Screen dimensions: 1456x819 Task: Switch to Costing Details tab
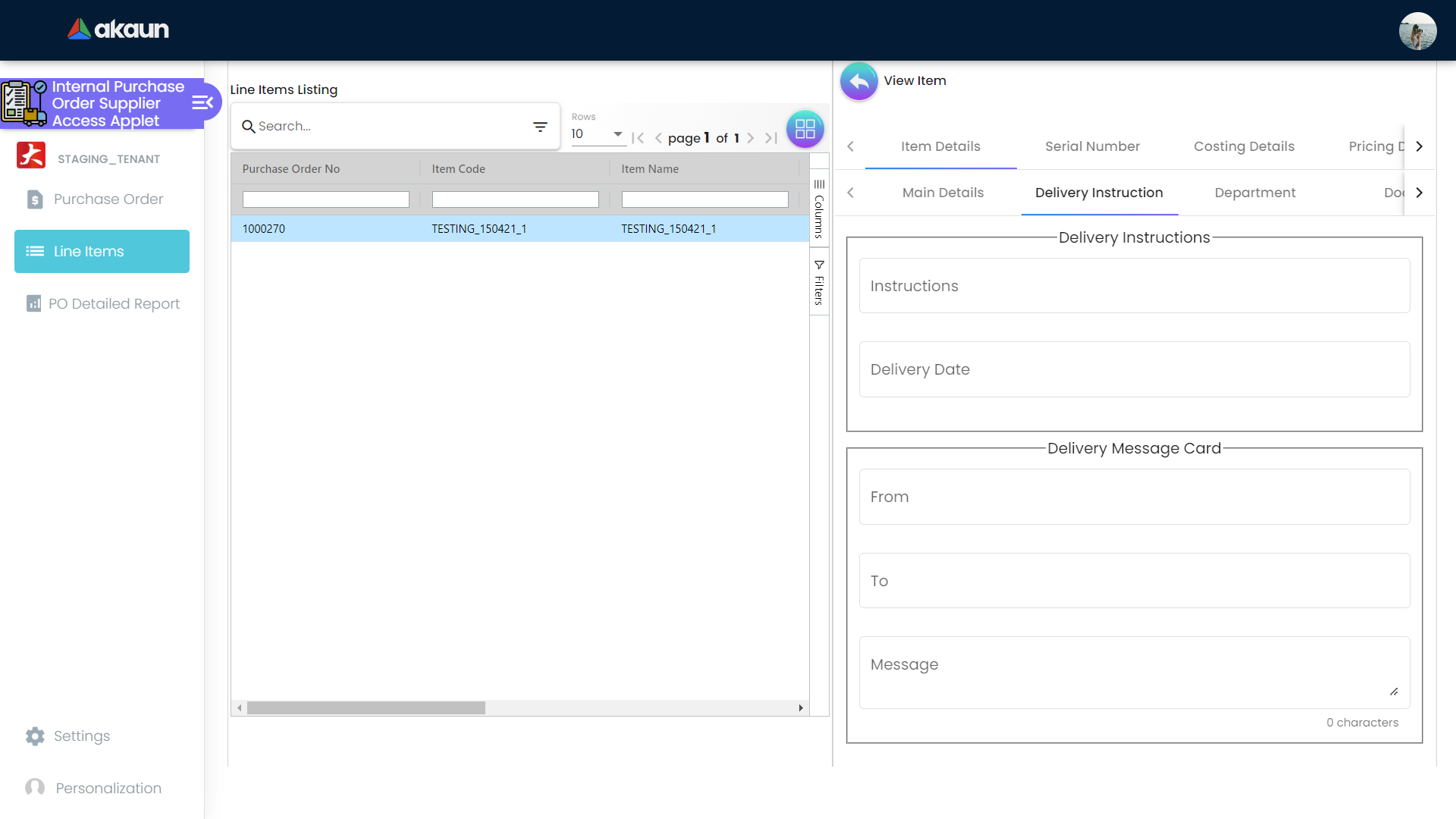[1244, 146]
